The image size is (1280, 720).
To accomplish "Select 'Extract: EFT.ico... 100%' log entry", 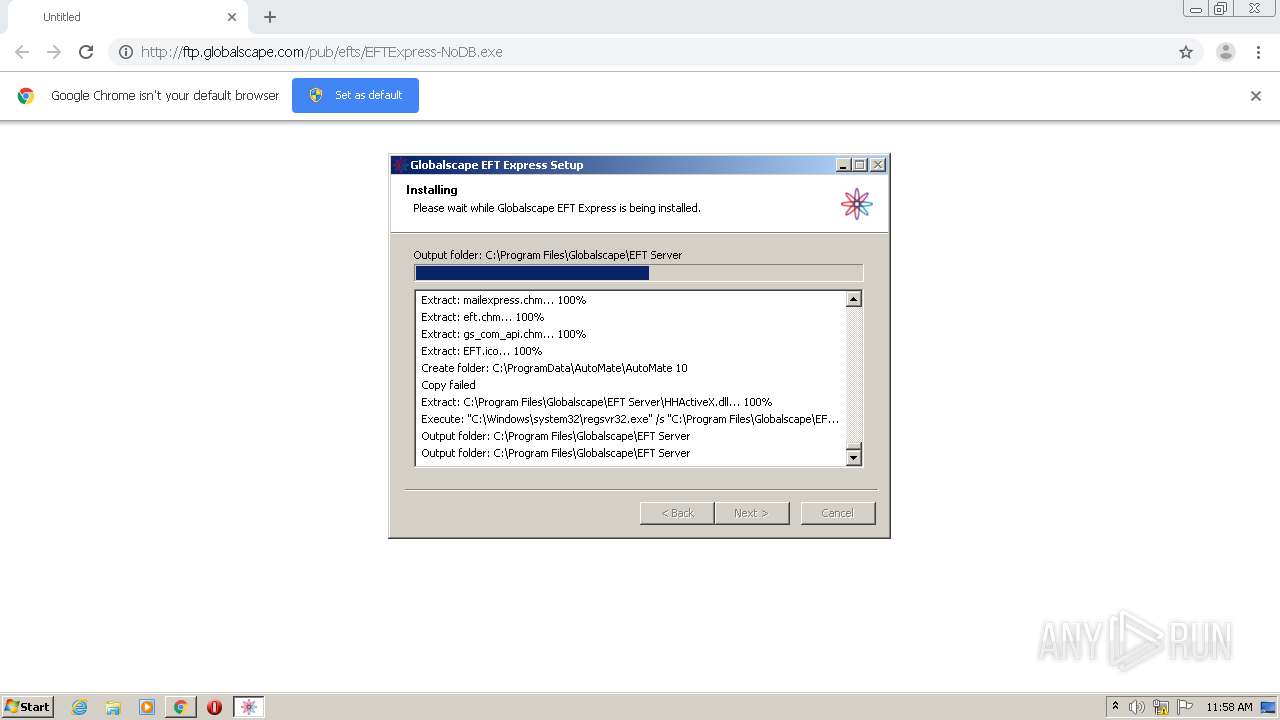I will tap(481, 351).
